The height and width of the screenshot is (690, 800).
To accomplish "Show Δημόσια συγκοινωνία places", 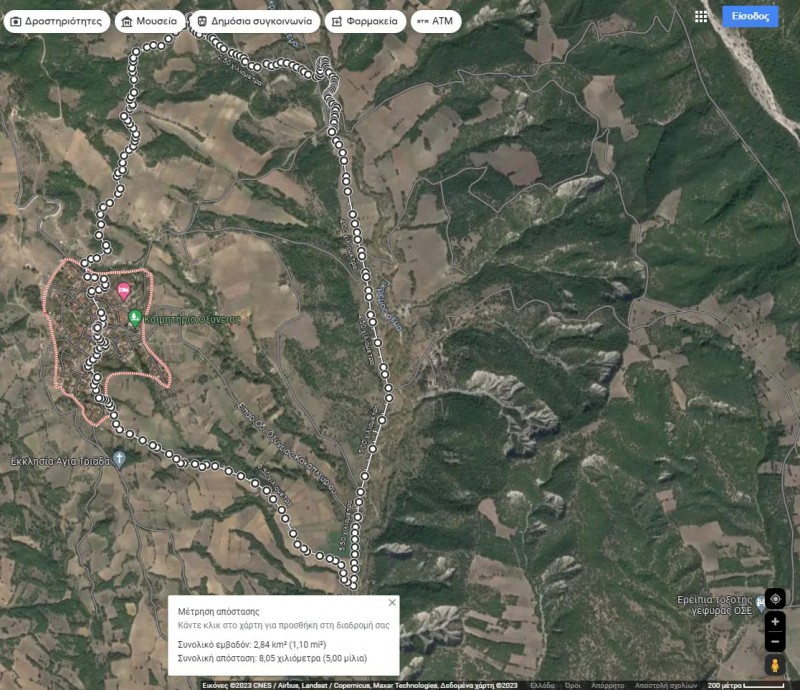I will pos(256,21).
